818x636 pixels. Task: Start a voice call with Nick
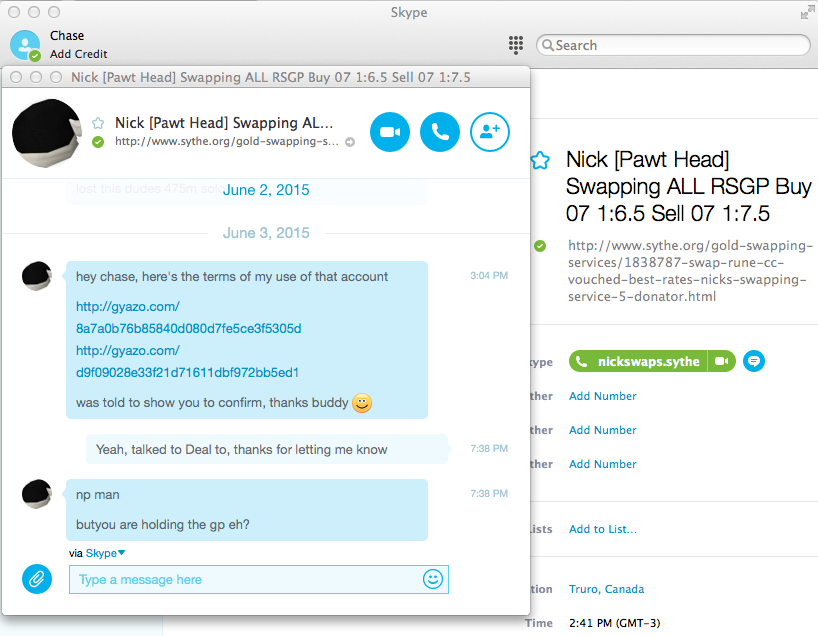(x=440, y=132)
